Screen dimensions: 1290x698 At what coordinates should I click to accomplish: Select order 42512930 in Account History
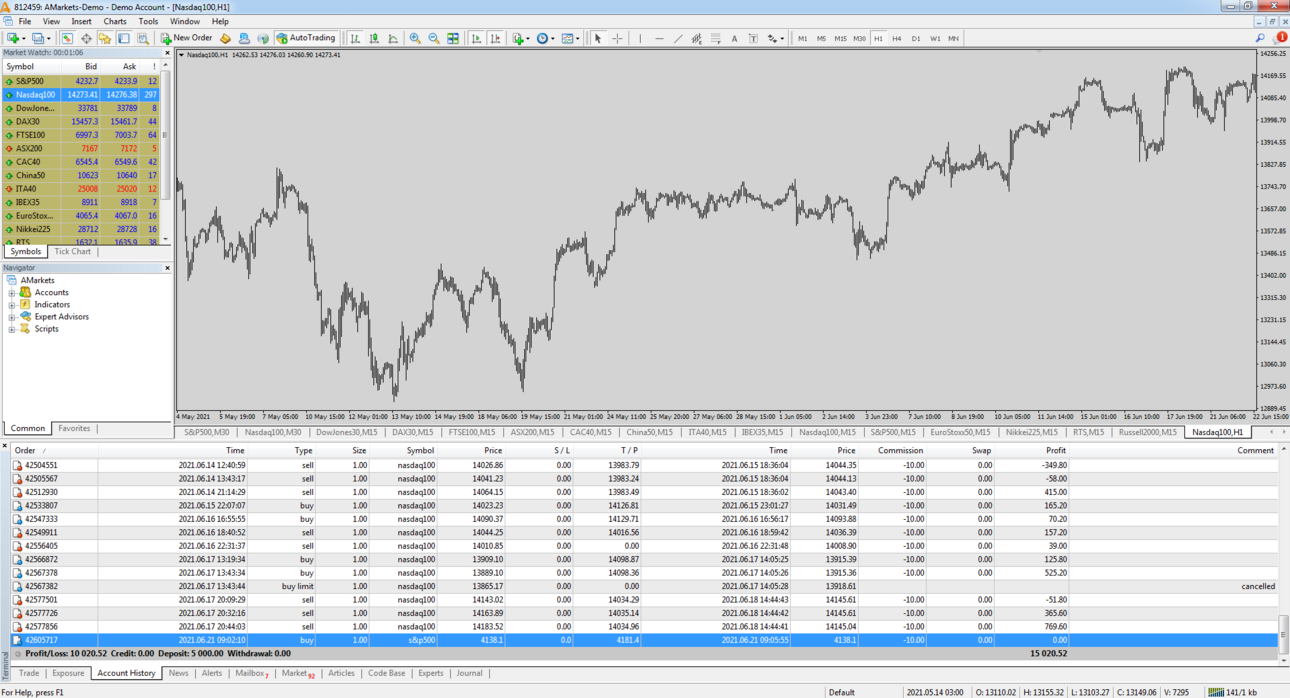click(x=645, y=492)
